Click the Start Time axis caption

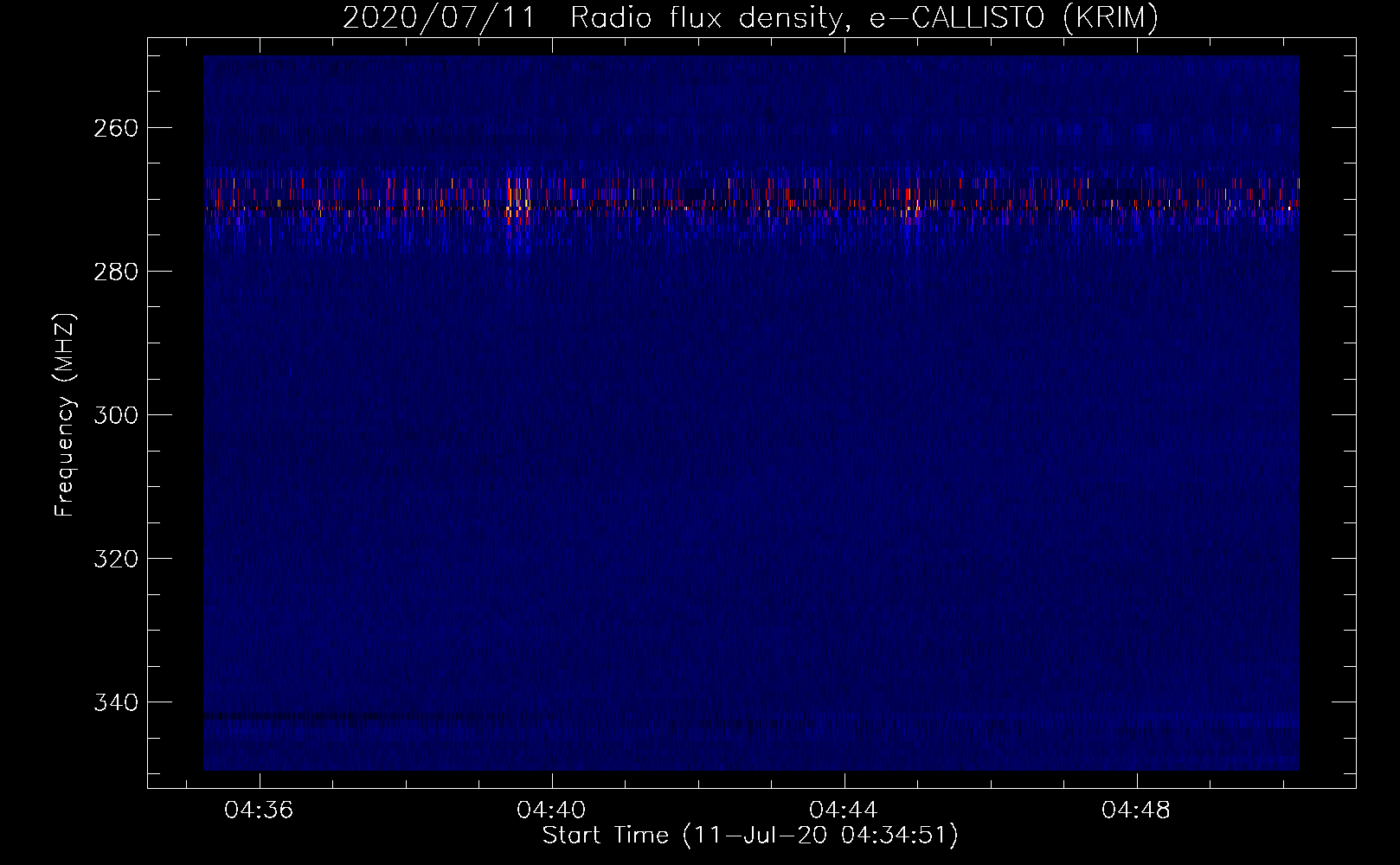point(750,836)
